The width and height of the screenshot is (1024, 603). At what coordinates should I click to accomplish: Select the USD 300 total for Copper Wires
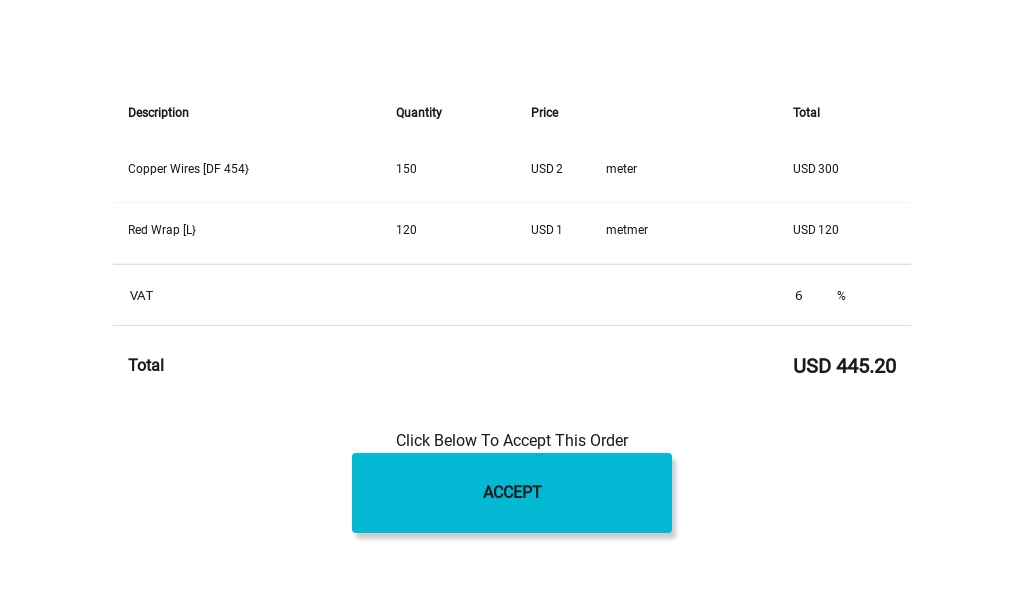pos(816,169)
